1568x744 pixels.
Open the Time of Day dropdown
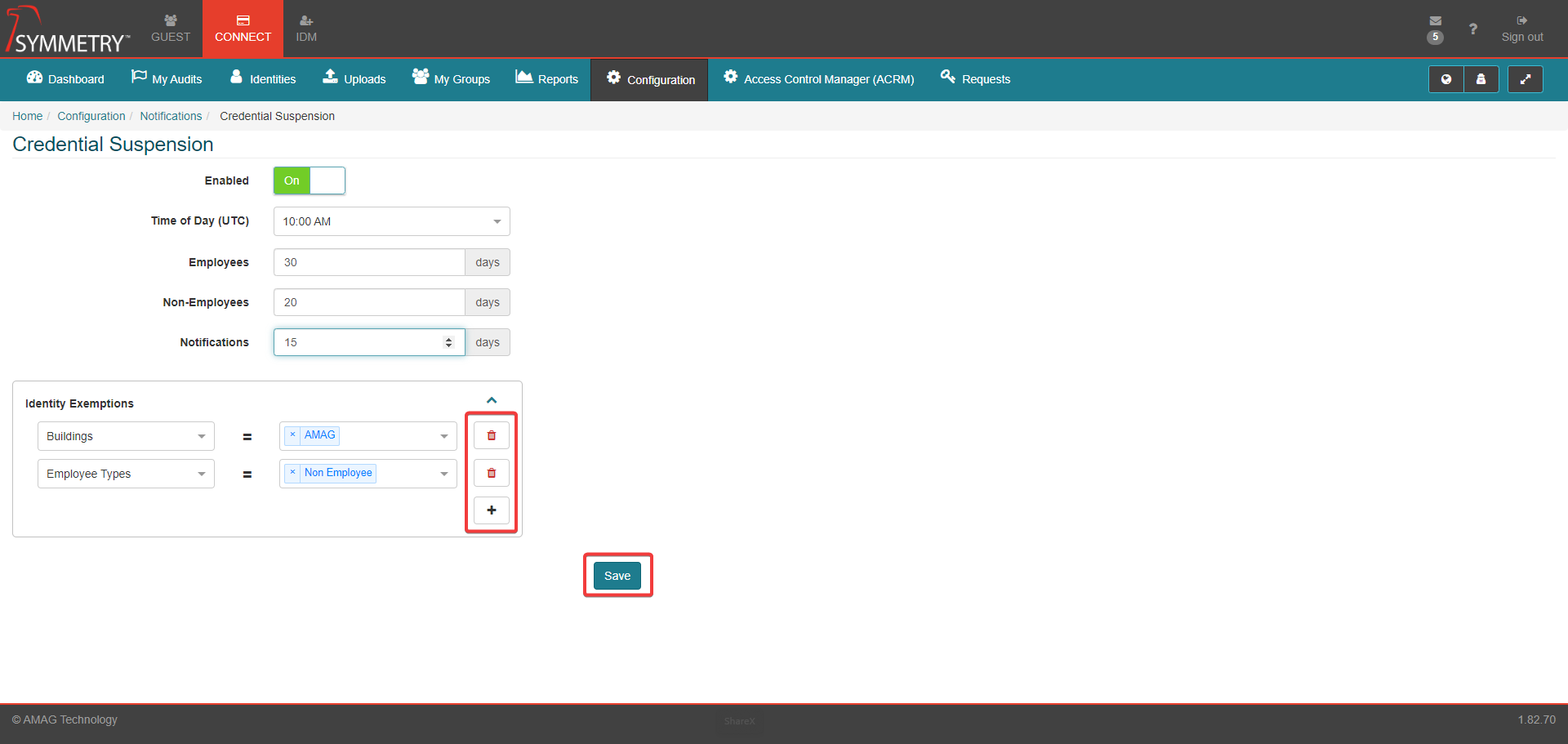tap(391, 221)
